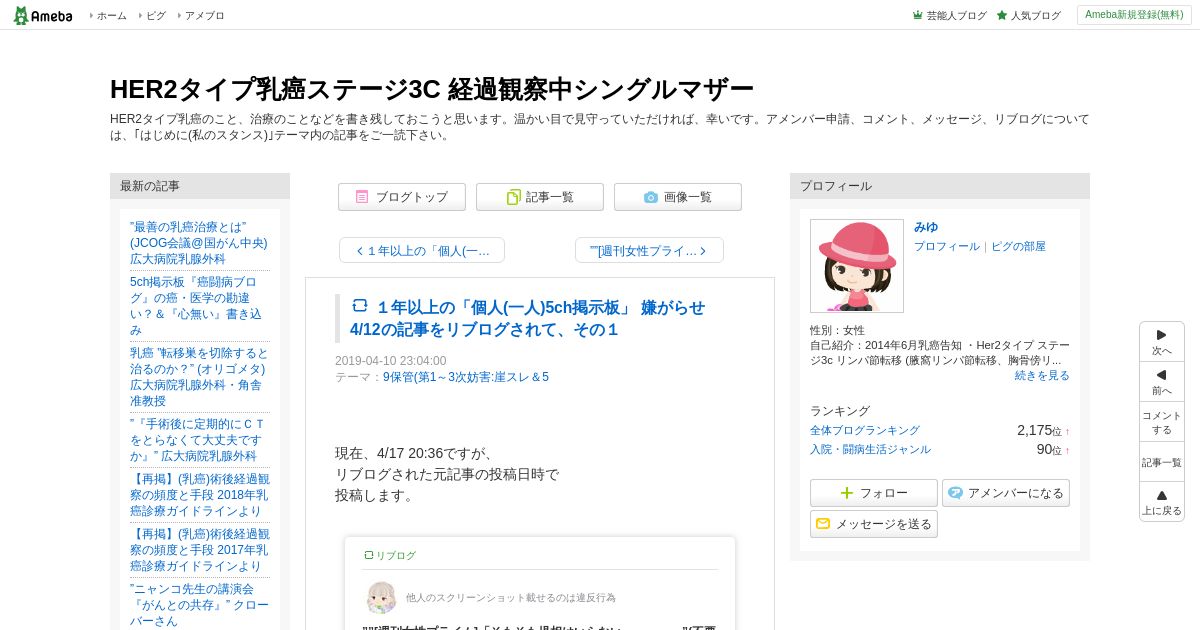Open the アメブロ link in top bar
The image size is (1200, 630).
point(204,16)
